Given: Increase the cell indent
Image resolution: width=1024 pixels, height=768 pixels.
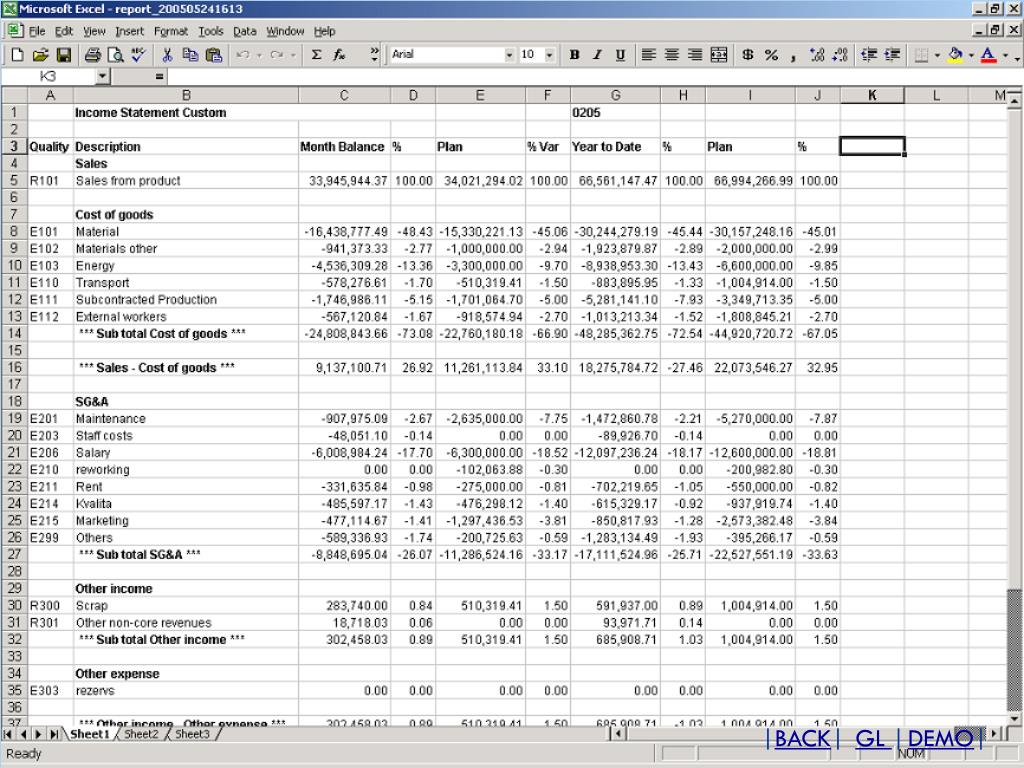Looking at the screenshot, I should click(x=891, y=55).
